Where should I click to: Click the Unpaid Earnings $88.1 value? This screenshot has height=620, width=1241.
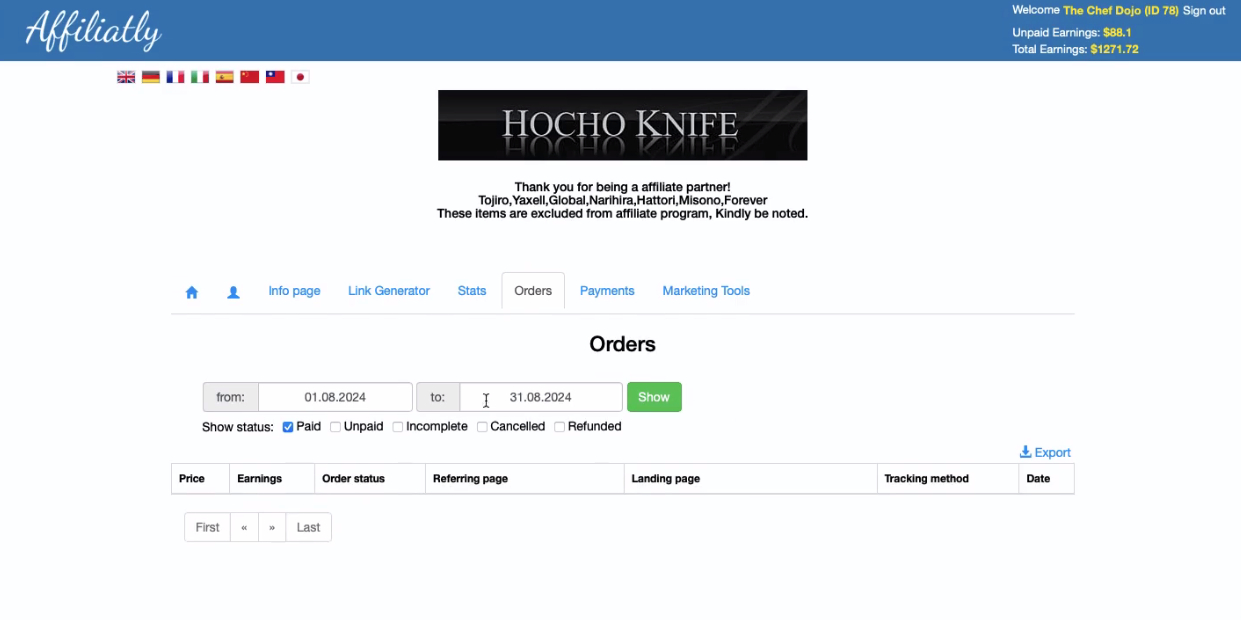click(1117, 33)
